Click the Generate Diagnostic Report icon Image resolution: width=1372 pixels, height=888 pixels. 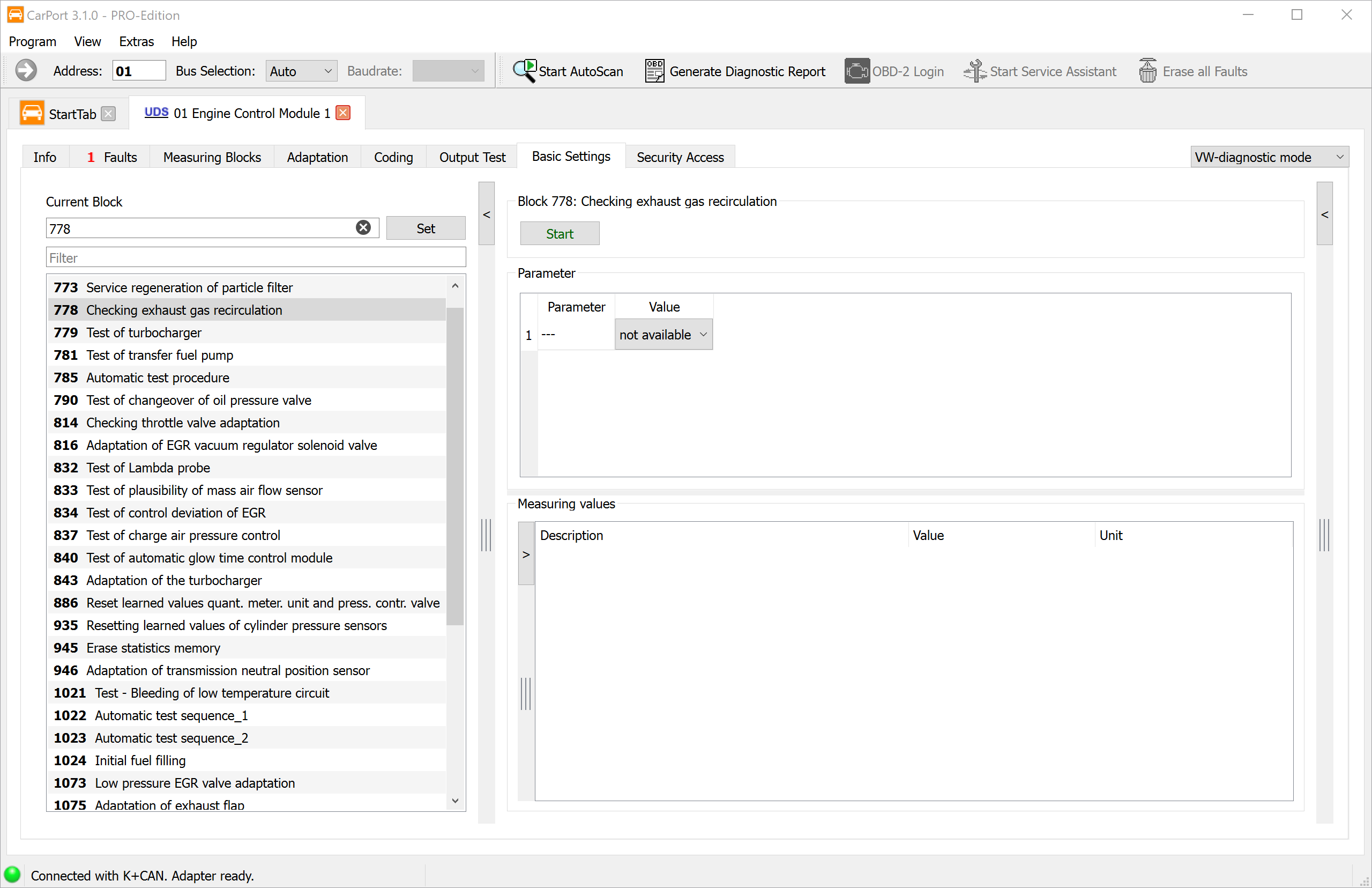pos(654,71)
